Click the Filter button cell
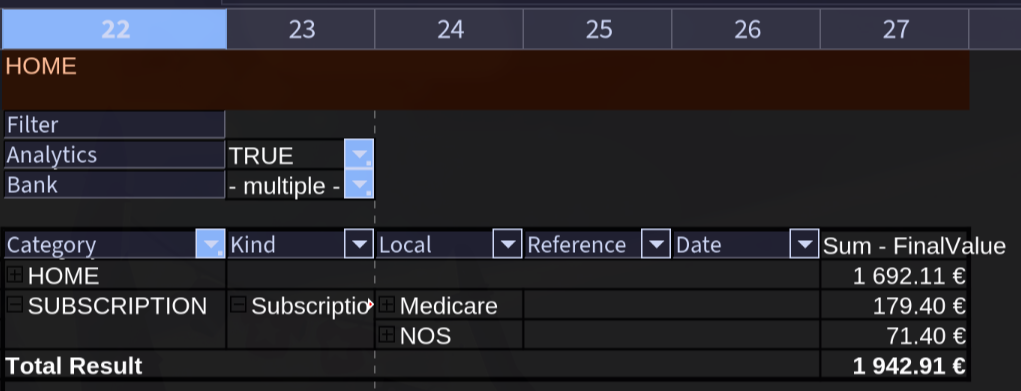 pos(115,124)
